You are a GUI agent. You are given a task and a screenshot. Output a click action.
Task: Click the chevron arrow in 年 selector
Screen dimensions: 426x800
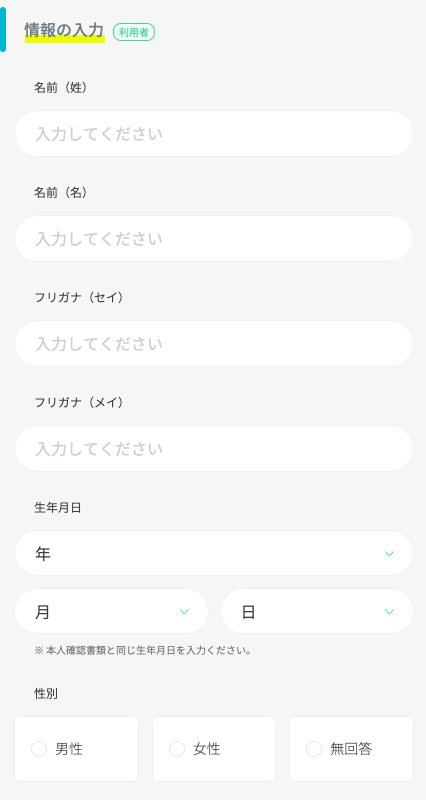point(389,554)
